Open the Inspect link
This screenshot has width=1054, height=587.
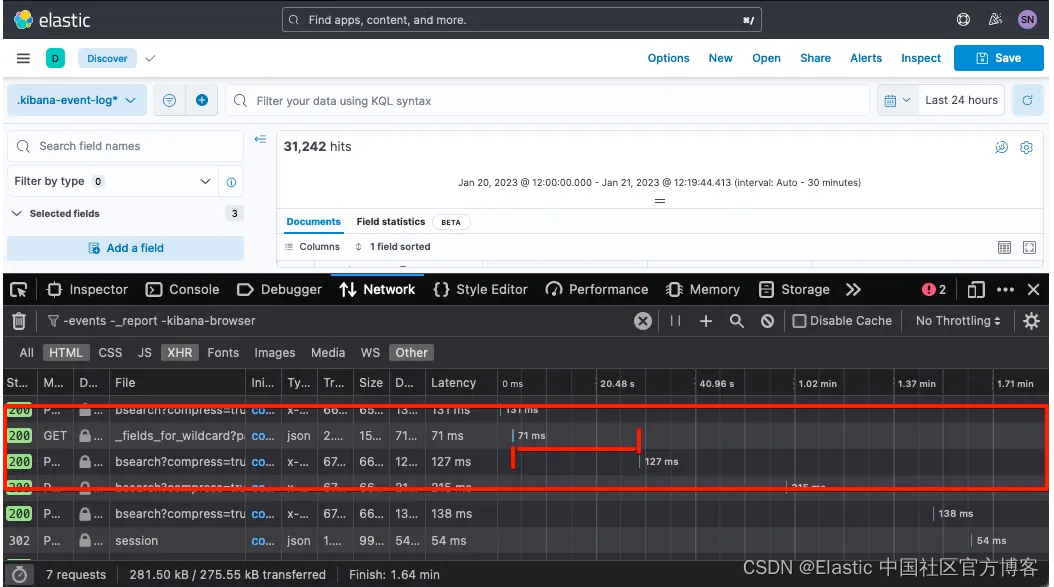920,58
